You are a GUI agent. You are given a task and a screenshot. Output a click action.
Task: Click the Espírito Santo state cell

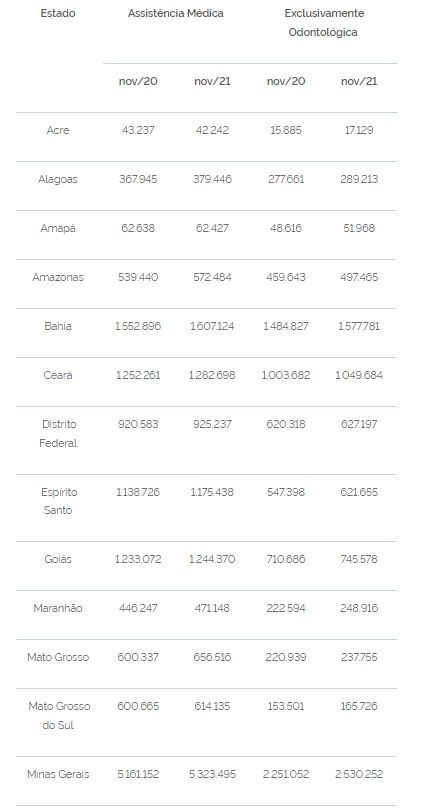pos(58,501)
